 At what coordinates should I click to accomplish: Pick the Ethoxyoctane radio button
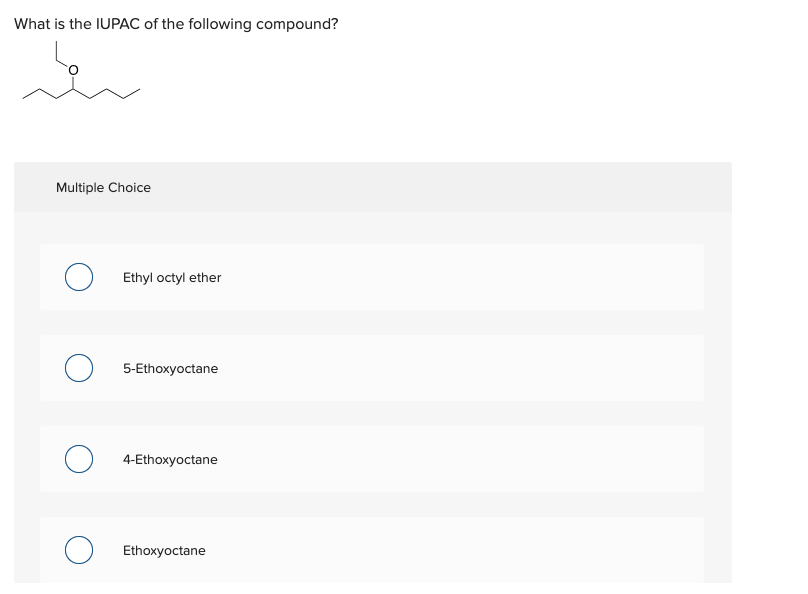pos(79,549)
